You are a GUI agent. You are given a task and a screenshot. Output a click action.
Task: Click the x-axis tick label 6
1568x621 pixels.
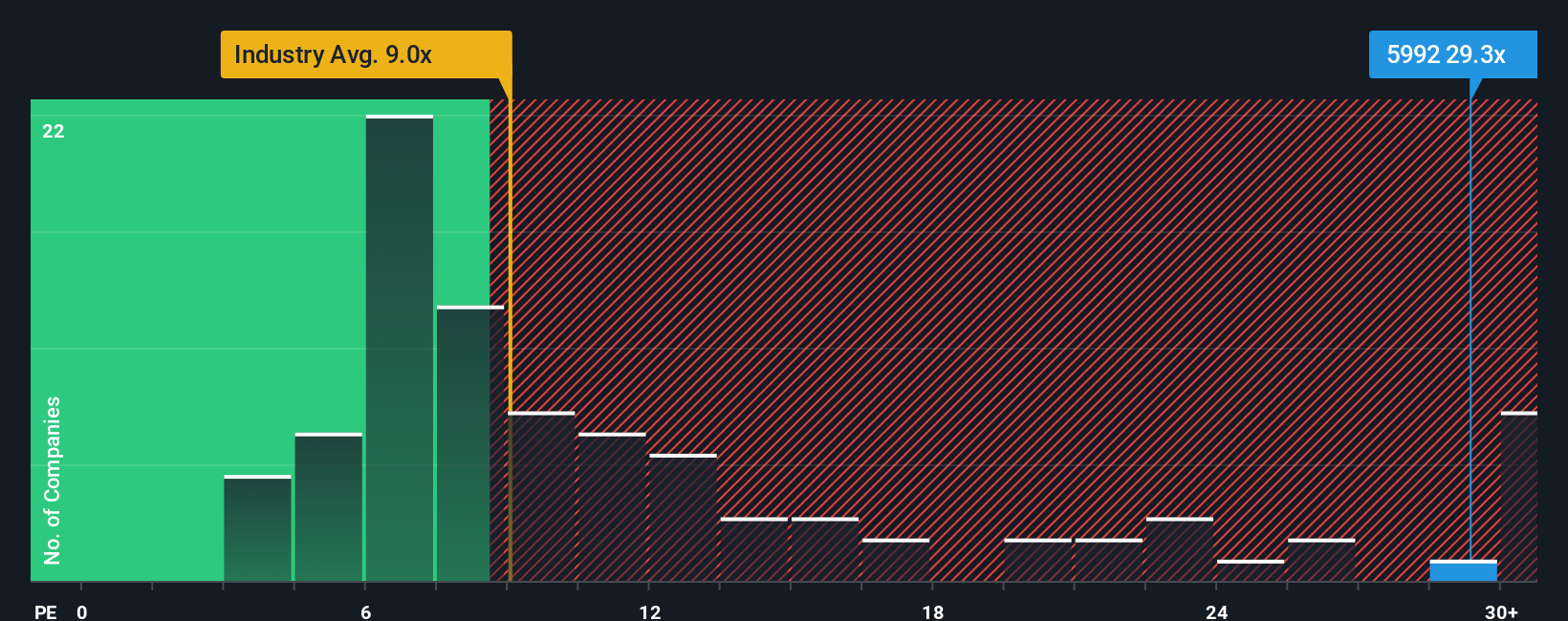tap(366, 611)
